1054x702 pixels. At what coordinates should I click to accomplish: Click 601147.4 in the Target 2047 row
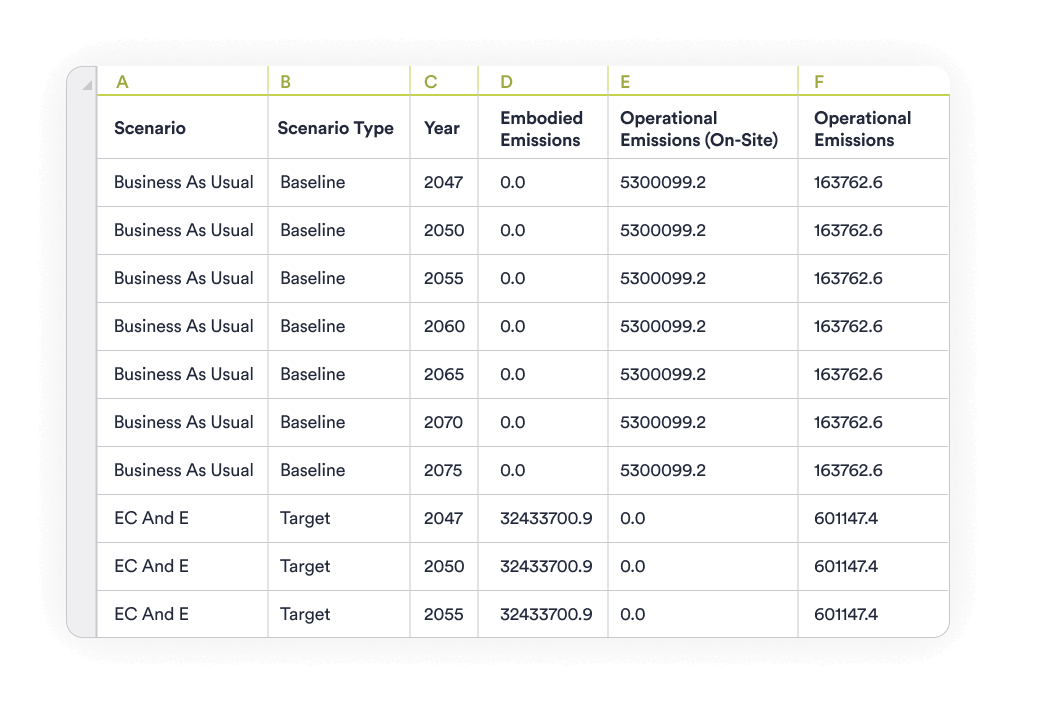[x=873, y=518]
